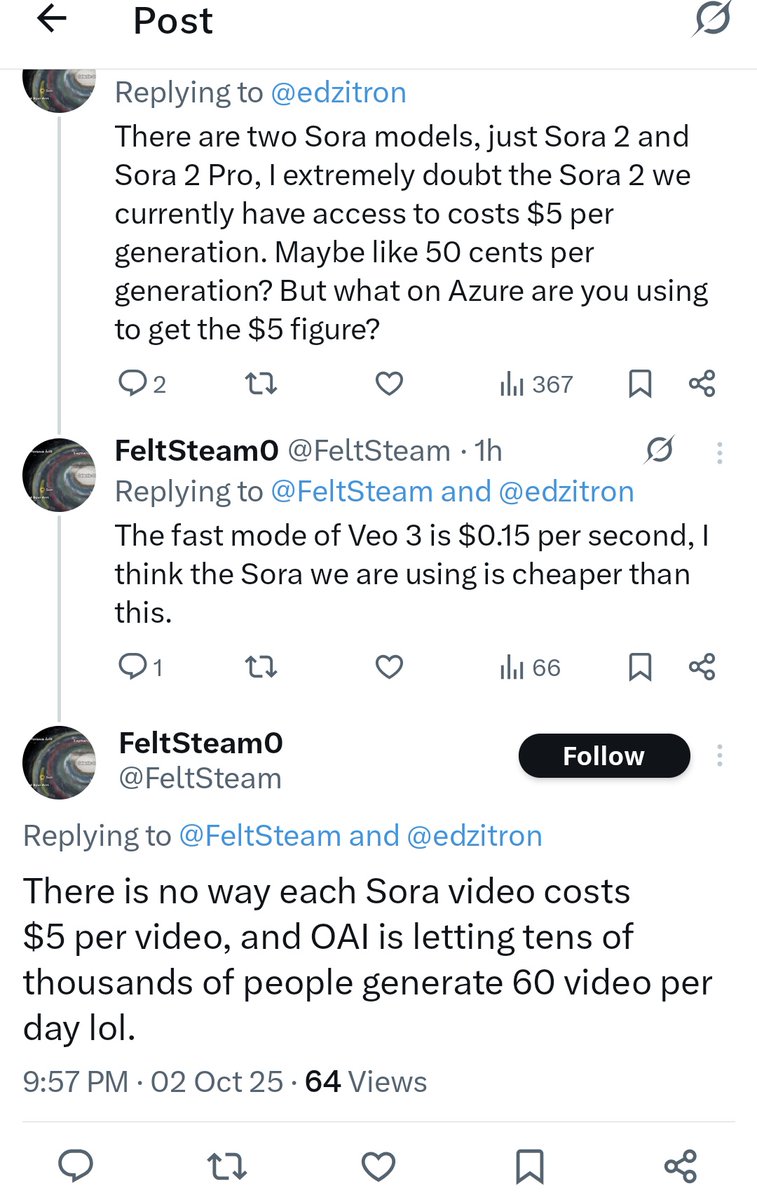The height and width of the screenshot is (1200, 757).
Task: Open the Grok icon beside the 1h timestamp
Action: pyautogui.click(x=659, y=451)
